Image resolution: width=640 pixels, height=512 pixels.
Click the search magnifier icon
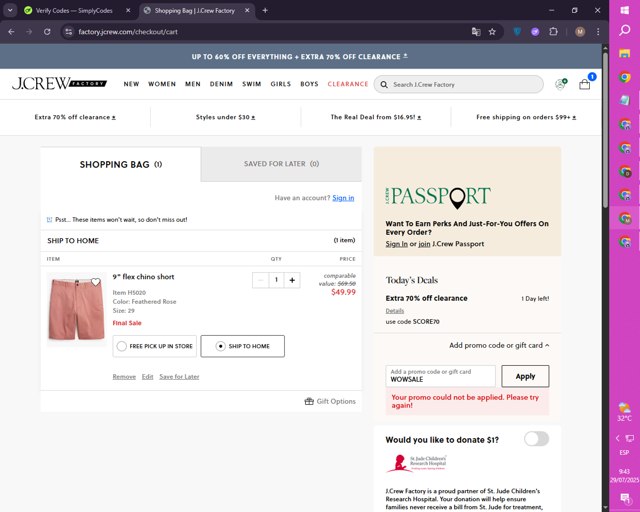pos(384,85)
